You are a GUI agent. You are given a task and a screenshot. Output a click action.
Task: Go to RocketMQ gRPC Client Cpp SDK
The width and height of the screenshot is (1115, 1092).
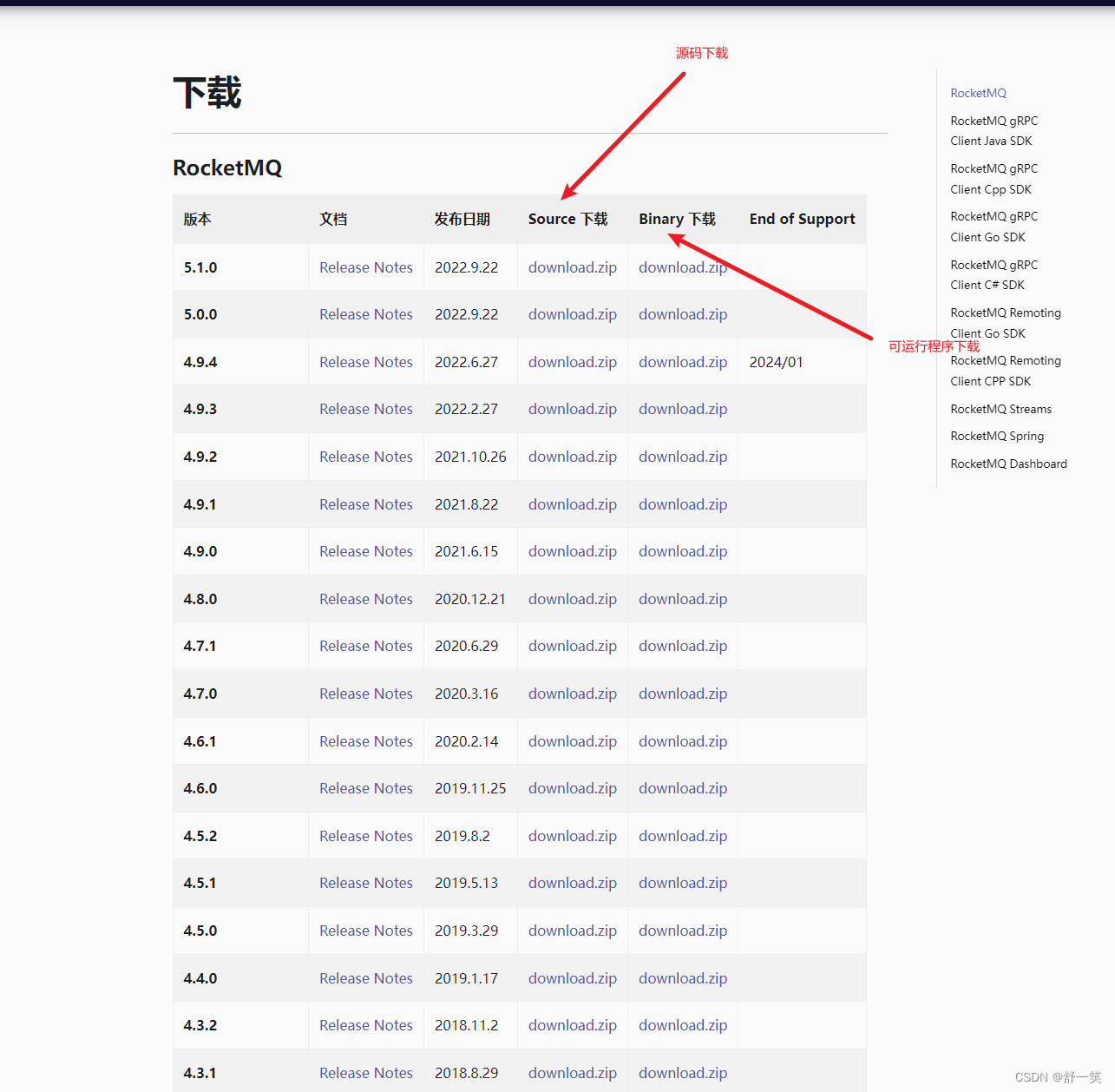pyautogui.click(x=994, y=179)
